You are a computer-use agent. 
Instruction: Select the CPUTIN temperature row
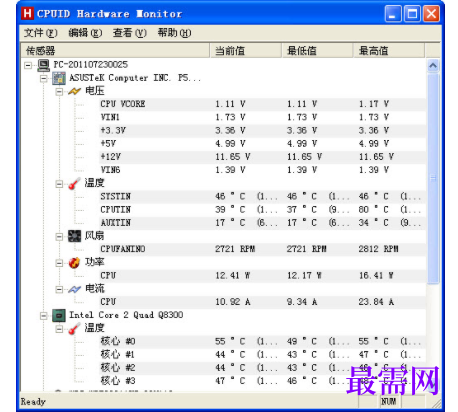(x=262, y=210)
